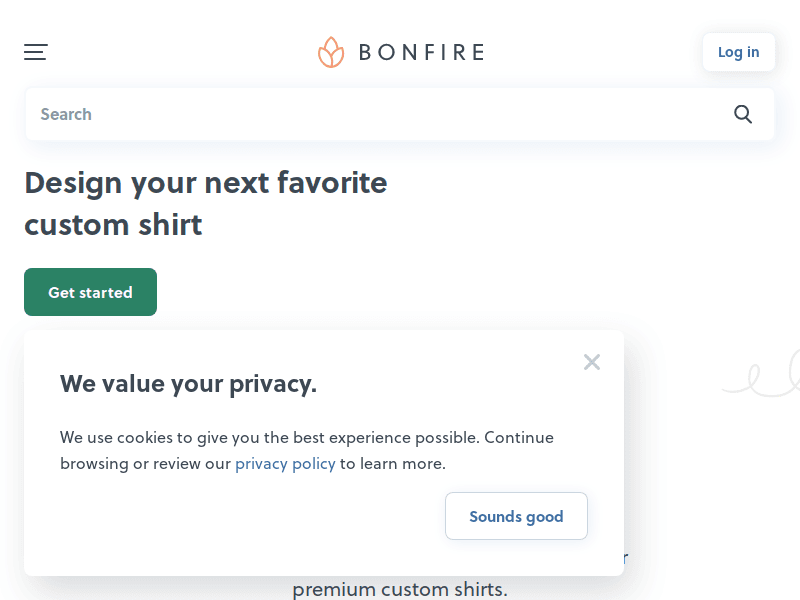Click inside the Search input field
Viewport: 800px width, 600px height.
pos(300,114)
